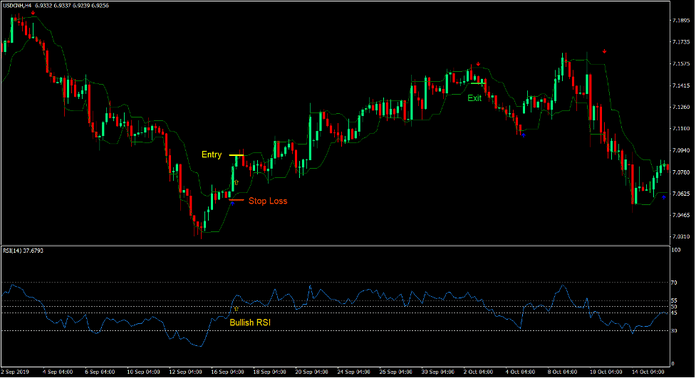Select the RSI(14) 37.6793 indicator label
696x378 pixels.
coord(23,251)
